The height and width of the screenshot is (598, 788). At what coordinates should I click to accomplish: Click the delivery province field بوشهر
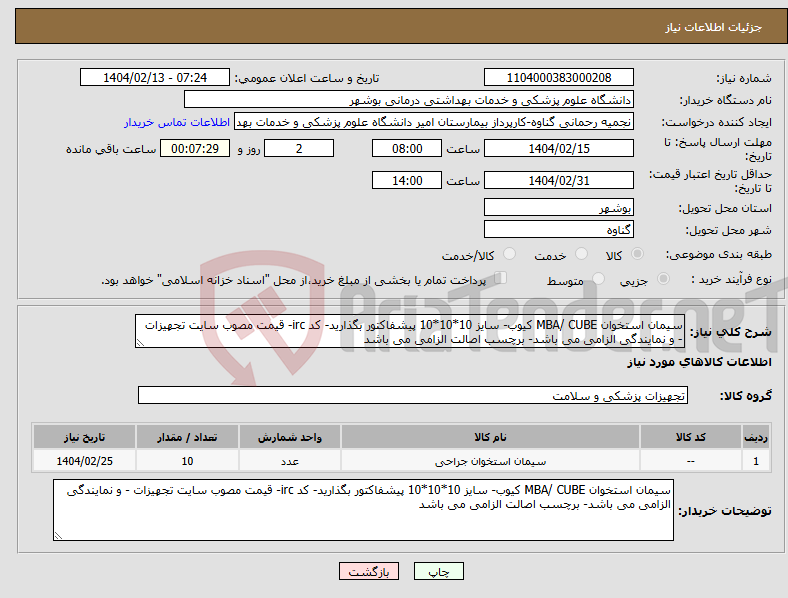(x=558, y=208)
